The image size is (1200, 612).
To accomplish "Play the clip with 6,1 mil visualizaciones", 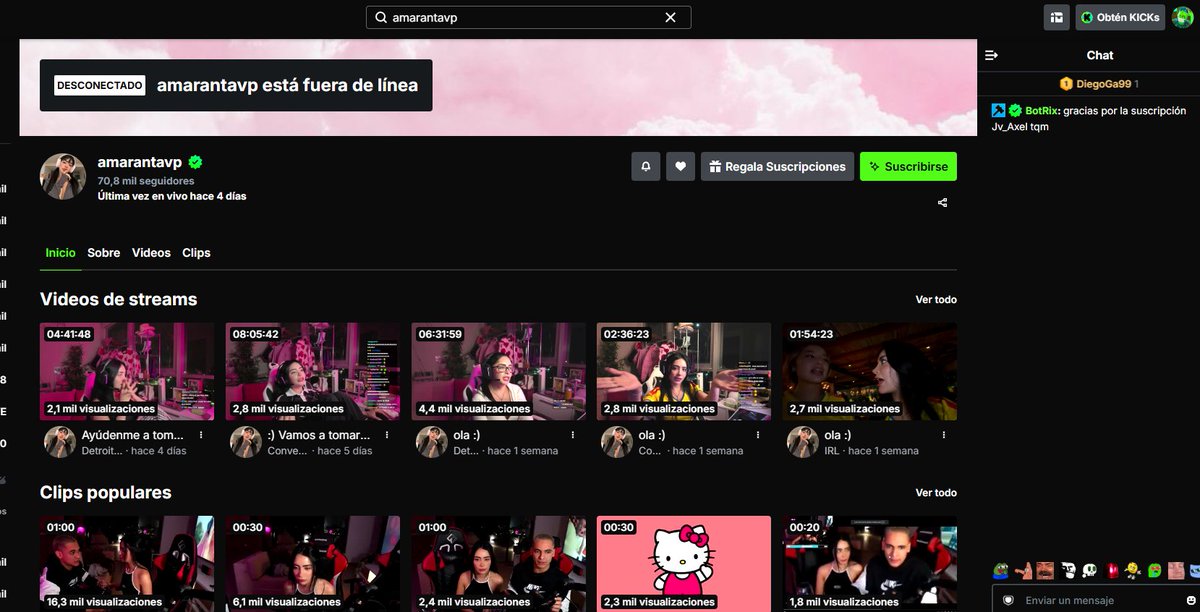I will (313, 564).
